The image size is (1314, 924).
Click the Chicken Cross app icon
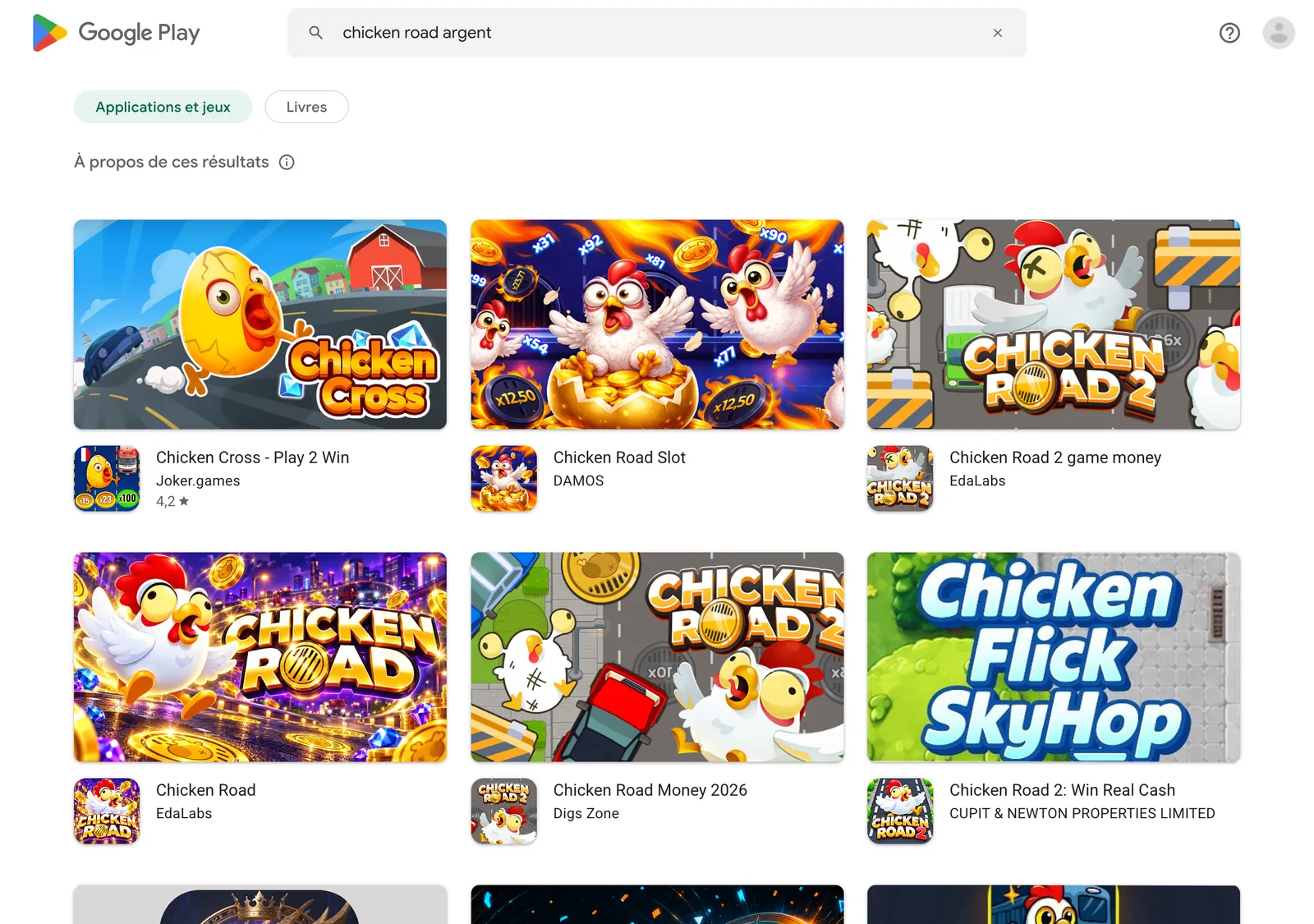107,479
